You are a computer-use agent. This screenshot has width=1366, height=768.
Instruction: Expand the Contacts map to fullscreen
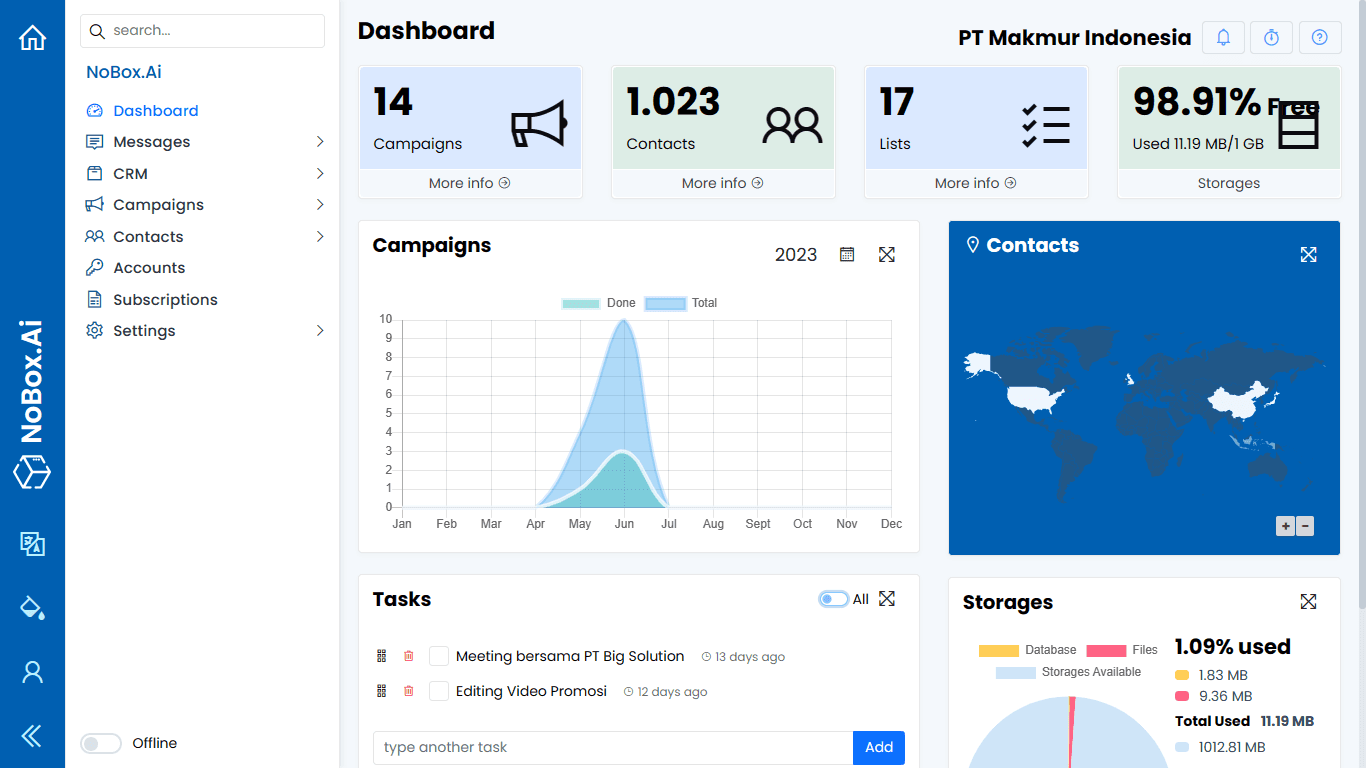click(x=1308, y=254)
